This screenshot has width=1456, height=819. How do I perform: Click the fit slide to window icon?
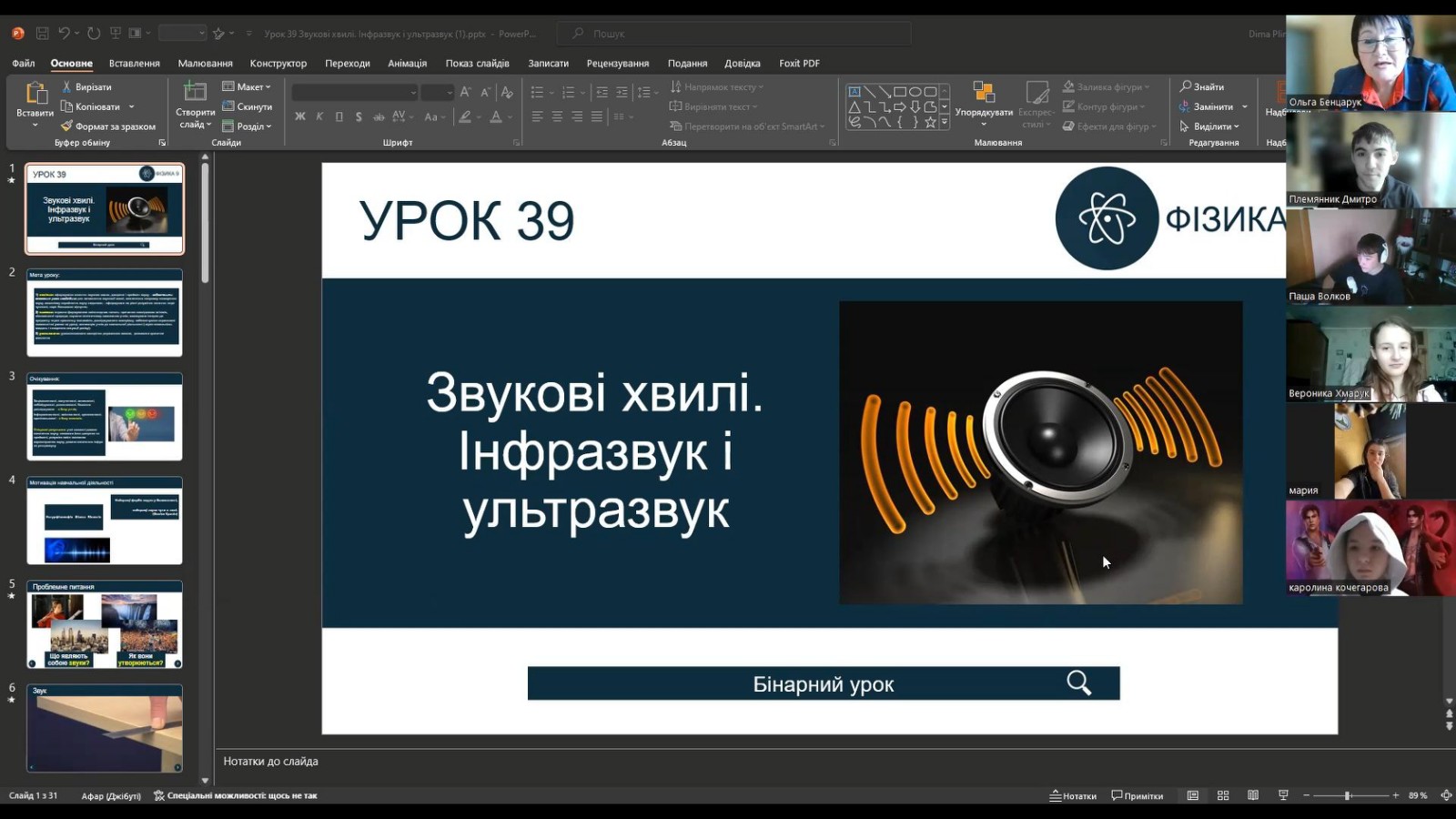1446,795
